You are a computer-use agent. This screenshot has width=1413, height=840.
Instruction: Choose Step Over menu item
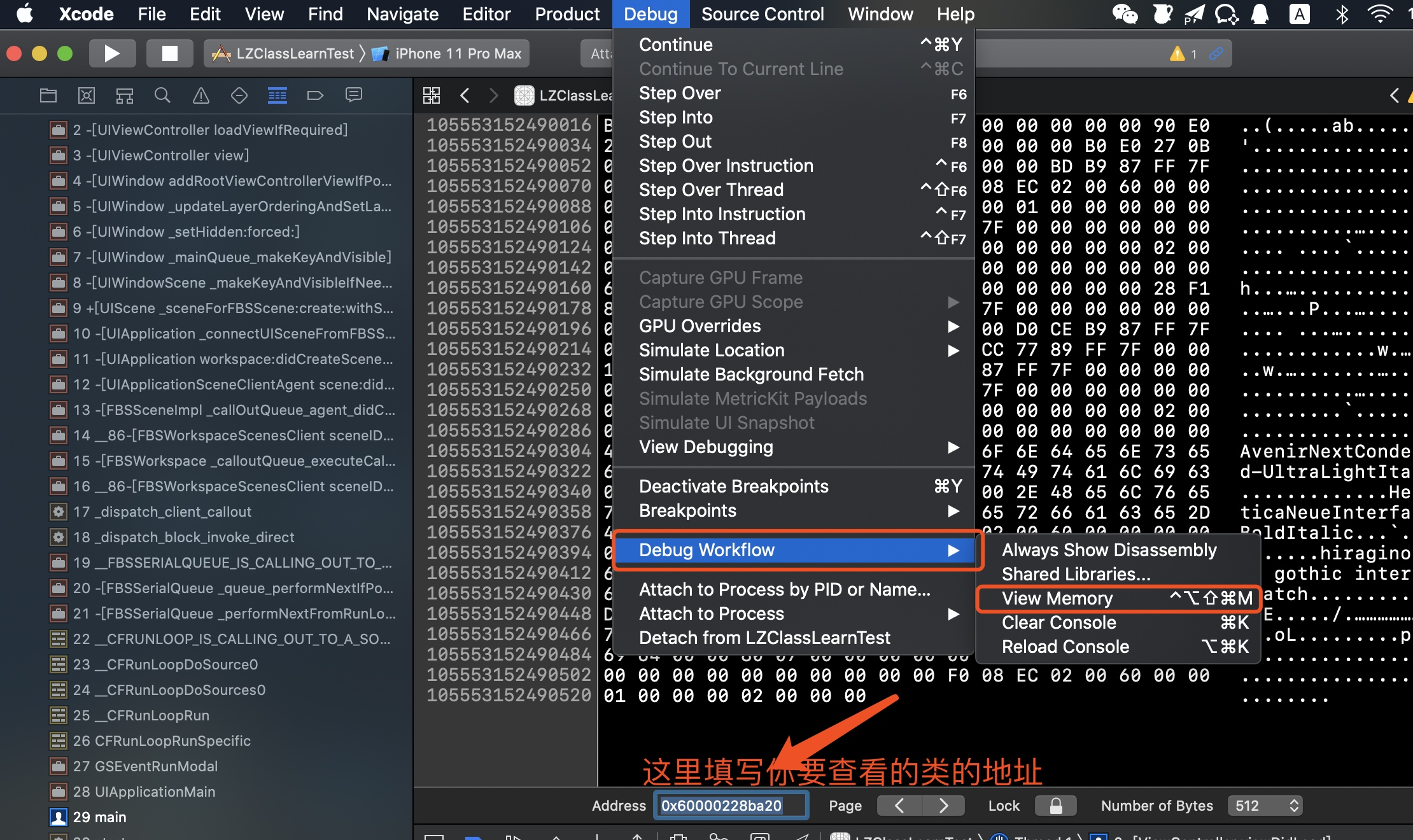(794, 93)
